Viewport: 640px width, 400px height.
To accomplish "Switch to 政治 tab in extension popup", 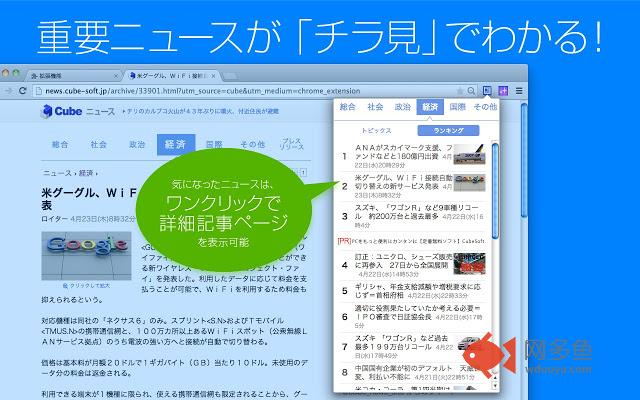I will click(402, 107).
